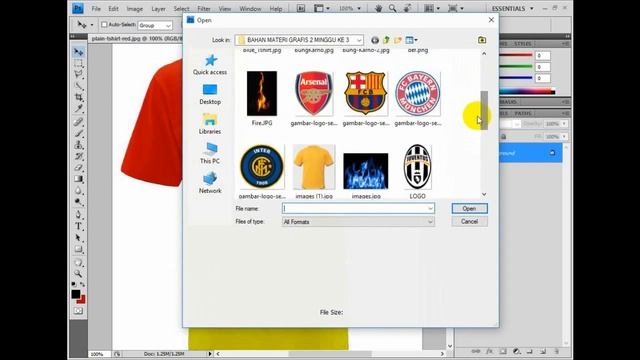
Task: Select the Rectangle shape tool
Action: click(x=78, y=249)
